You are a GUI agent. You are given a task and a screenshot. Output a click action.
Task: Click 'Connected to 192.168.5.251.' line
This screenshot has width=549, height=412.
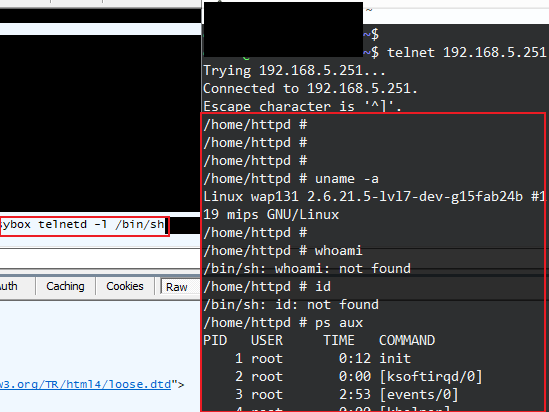pyautogui.click(x=310, y=89)
